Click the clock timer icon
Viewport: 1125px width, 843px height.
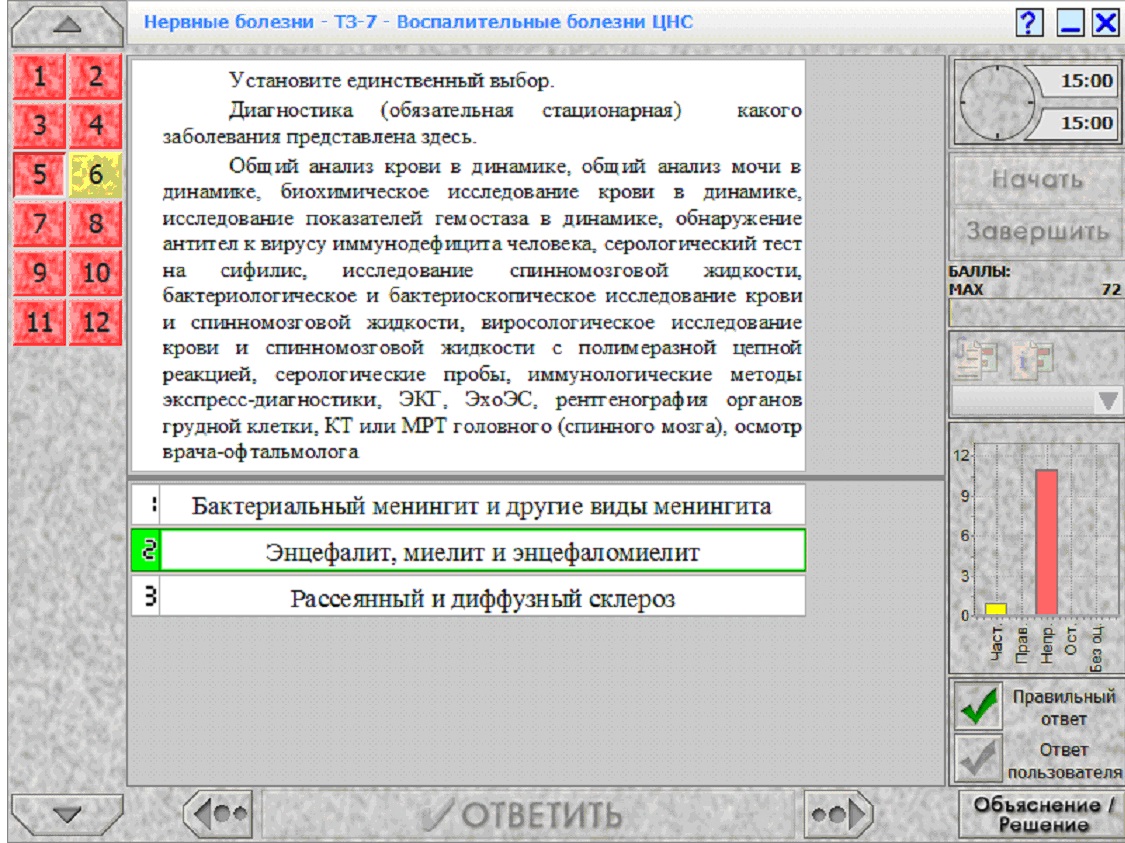997,102
